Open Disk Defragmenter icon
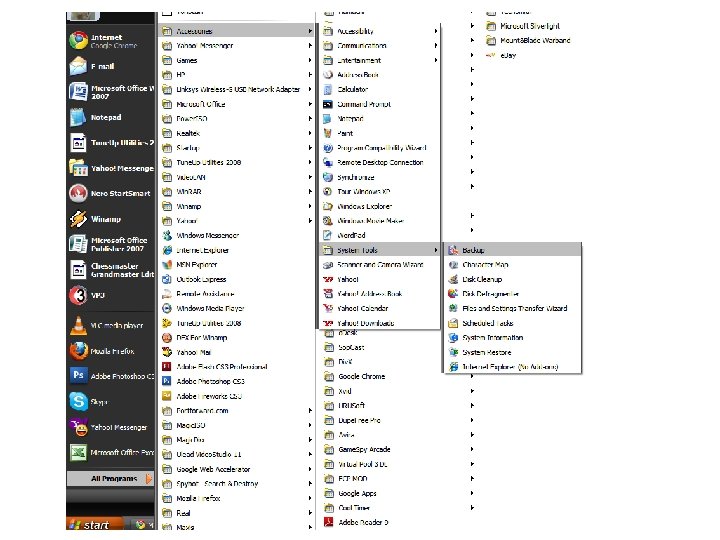Screen dimensions: 720x540 [x=453, y=294]
